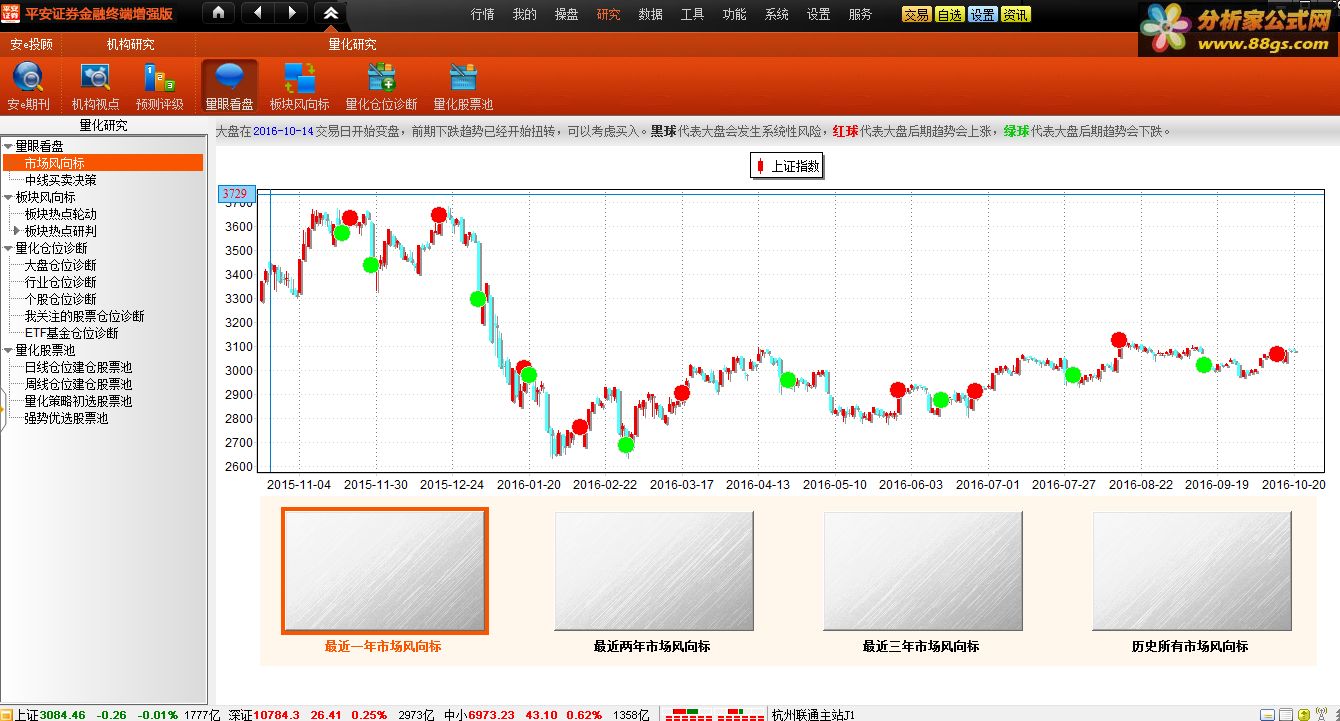The image size is (1340, 721).
Task: Open the 设置 menu
Action: [818, 14]
